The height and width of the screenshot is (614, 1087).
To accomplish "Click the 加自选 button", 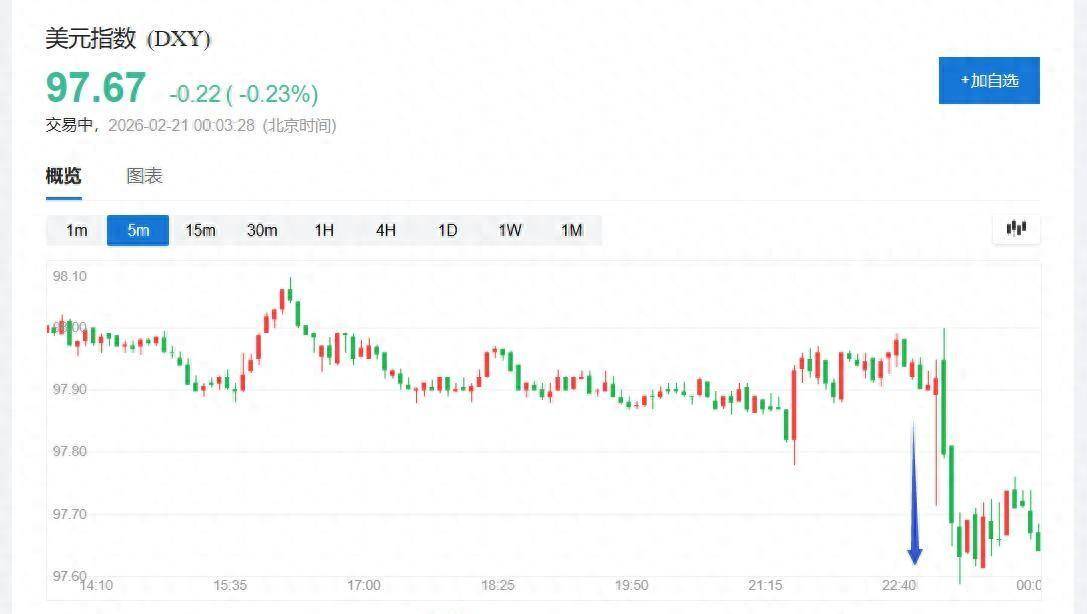I will point(989,80).
